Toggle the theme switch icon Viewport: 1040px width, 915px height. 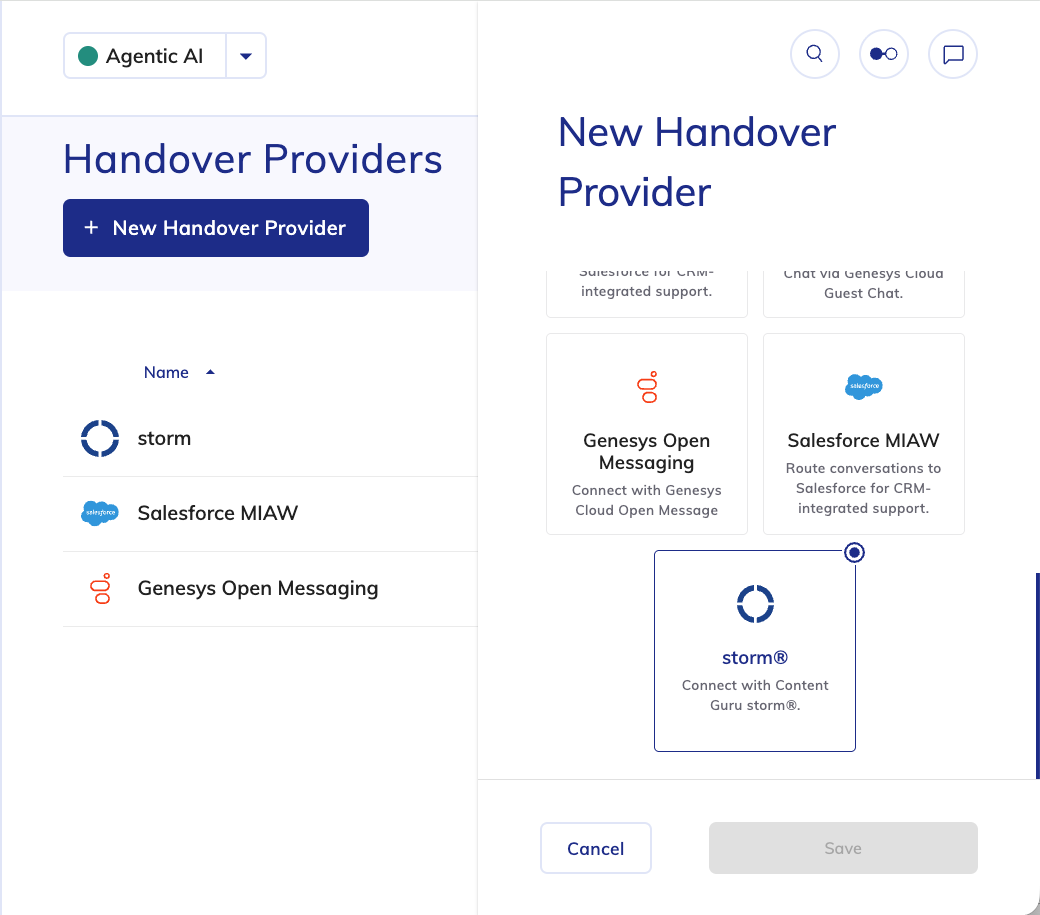coord(883,54)
